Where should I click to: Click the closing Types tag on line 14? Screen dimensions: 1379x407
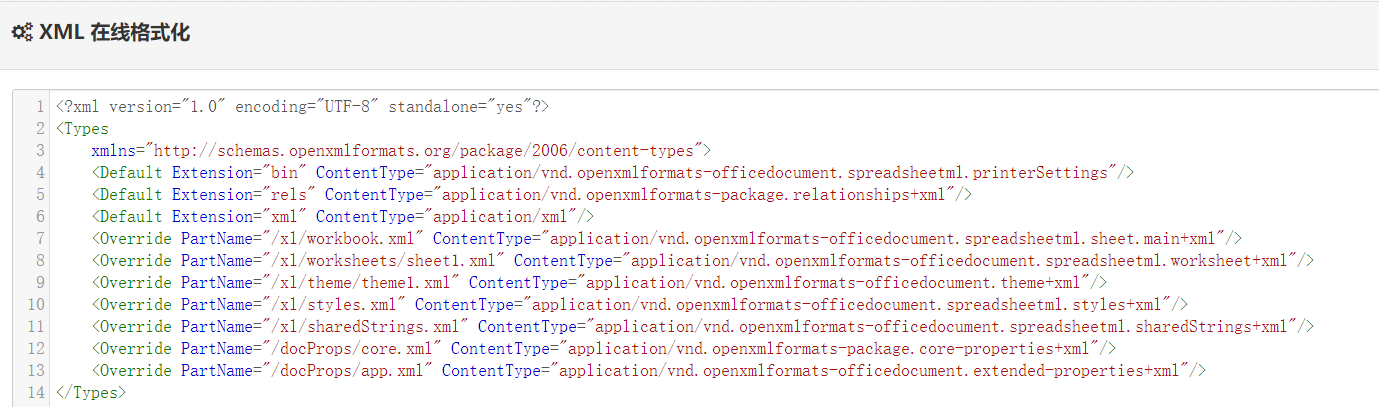(x=91, y=393)
